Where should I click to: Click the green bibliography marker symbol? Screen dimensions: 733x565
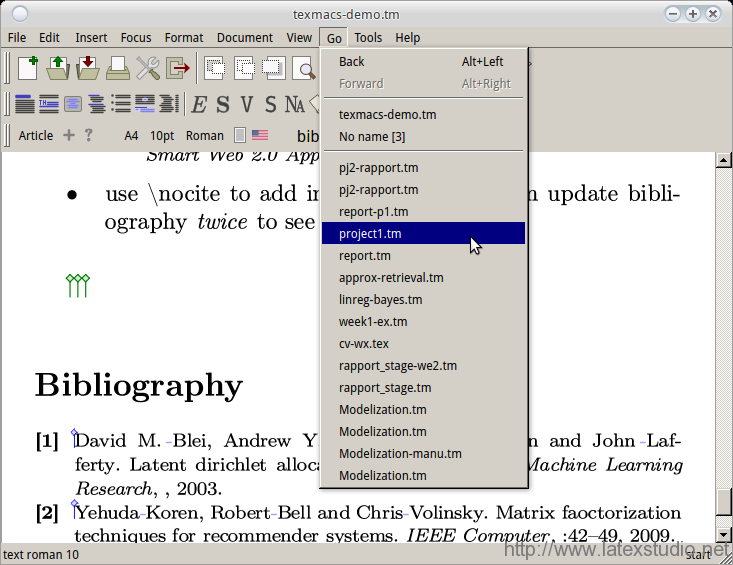pyautogui.click(x=78, y=286)
